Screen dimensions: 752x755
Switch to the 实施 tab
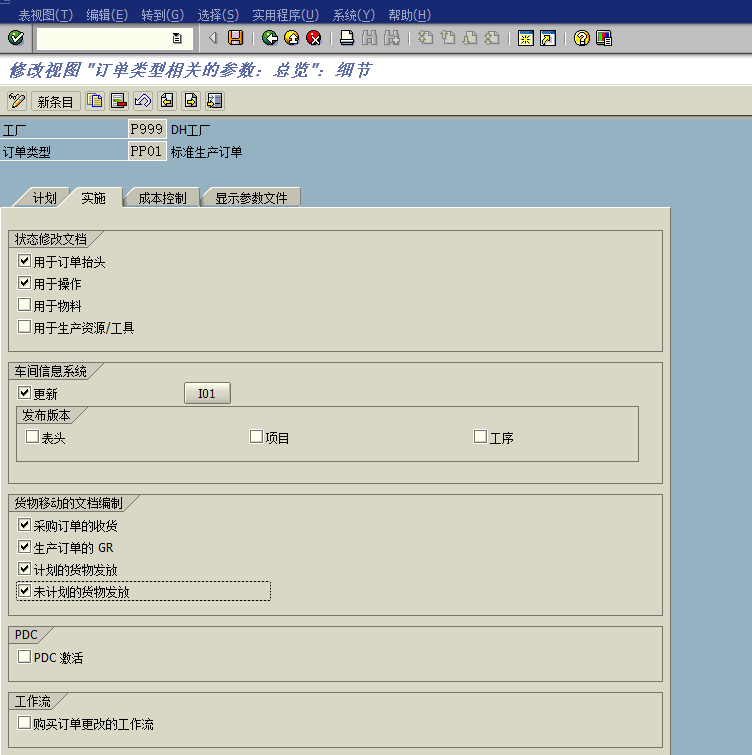coord(93,198)
